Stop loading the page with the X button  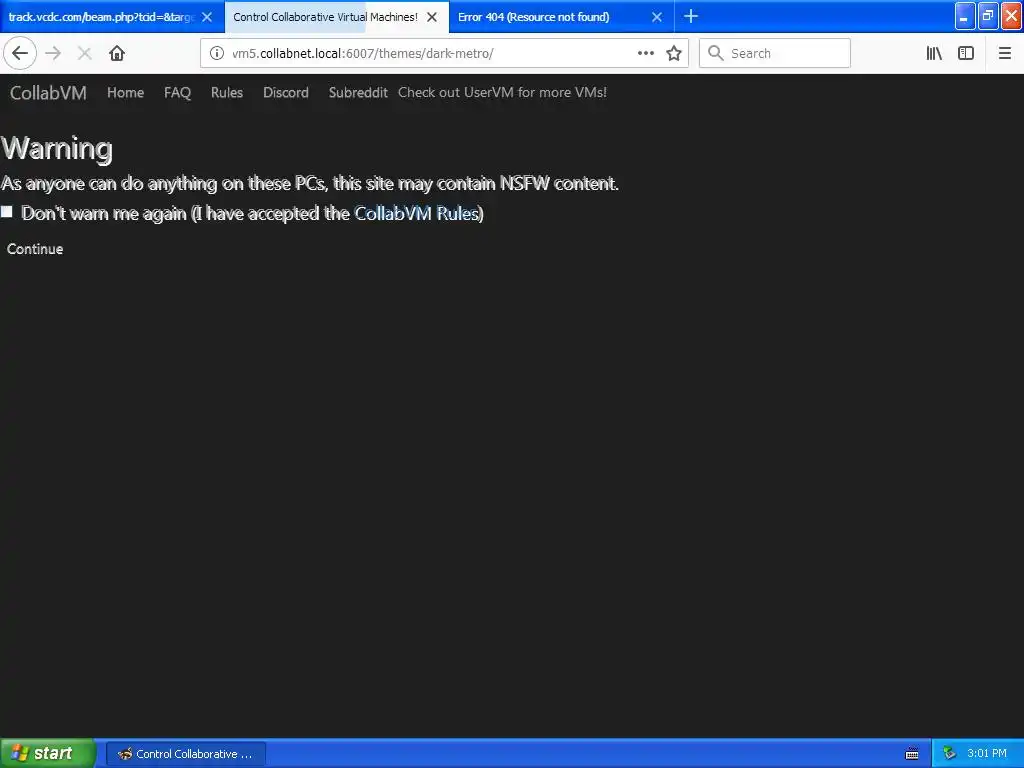(x=85, y=53)
